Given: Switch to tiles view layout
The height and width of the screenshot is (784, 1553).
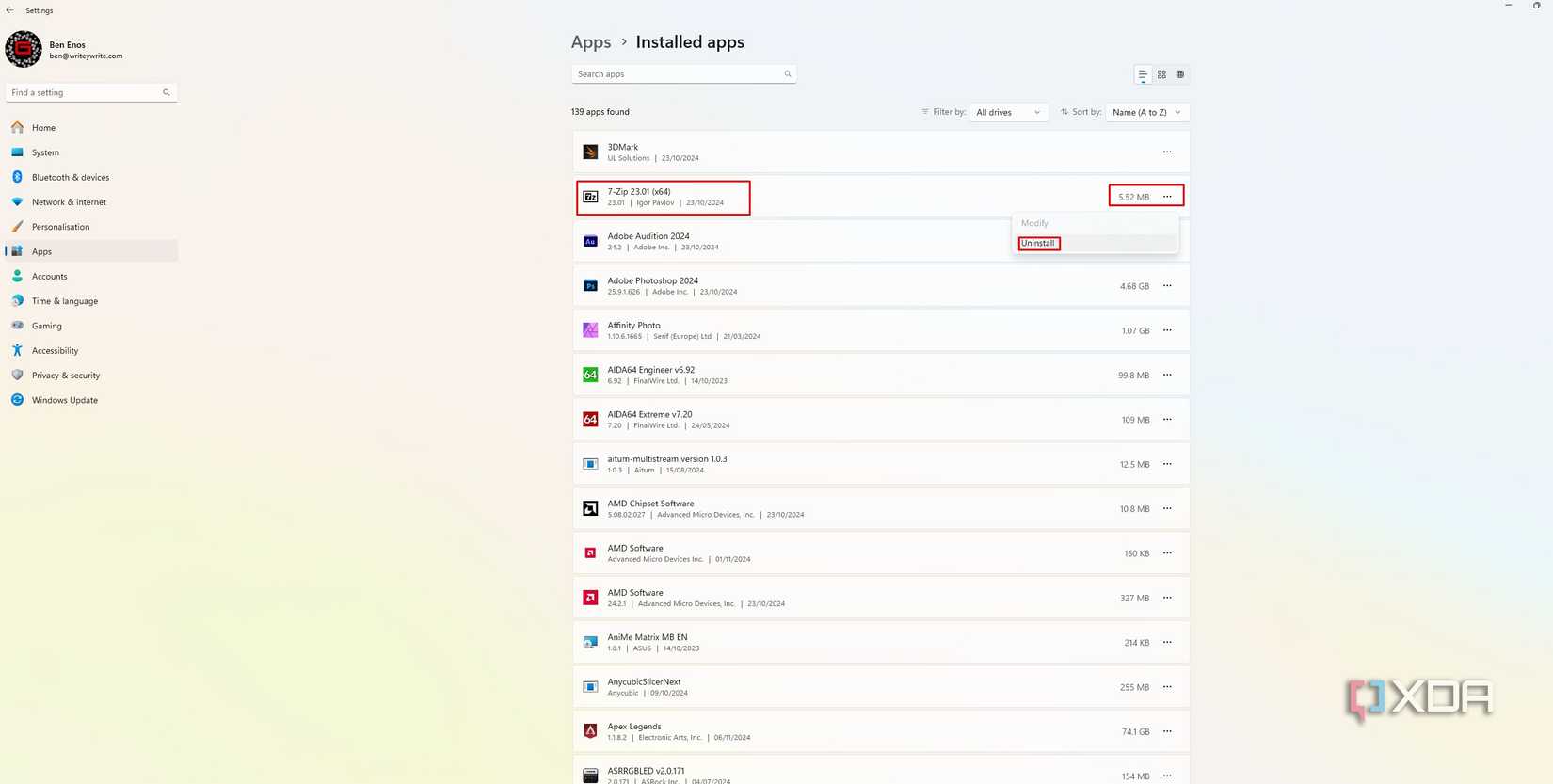Looking at the screenshot, I should point(1180,74).
